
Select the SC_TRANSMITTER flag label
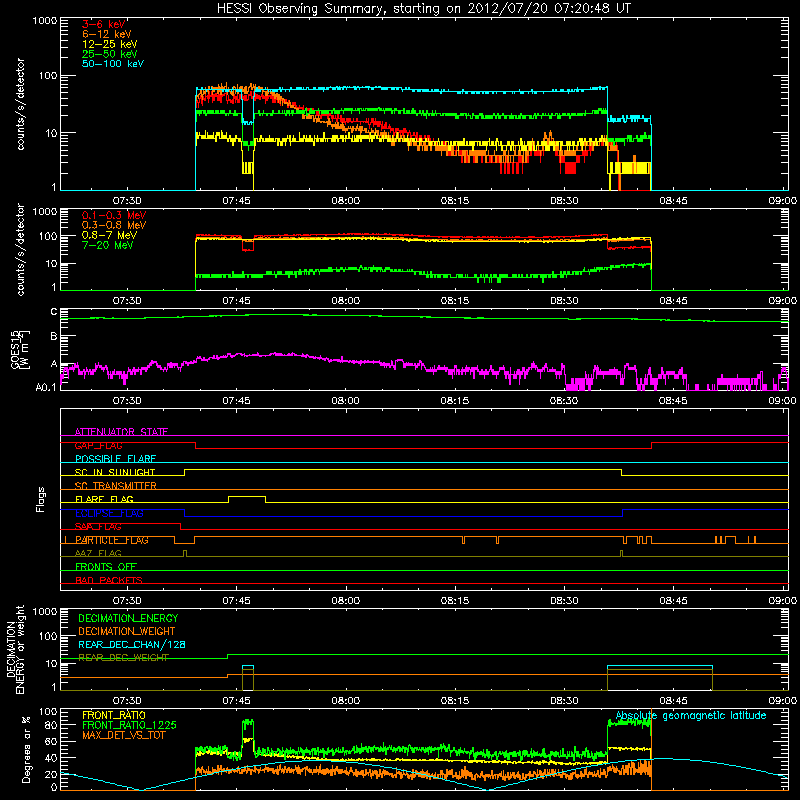116,486
